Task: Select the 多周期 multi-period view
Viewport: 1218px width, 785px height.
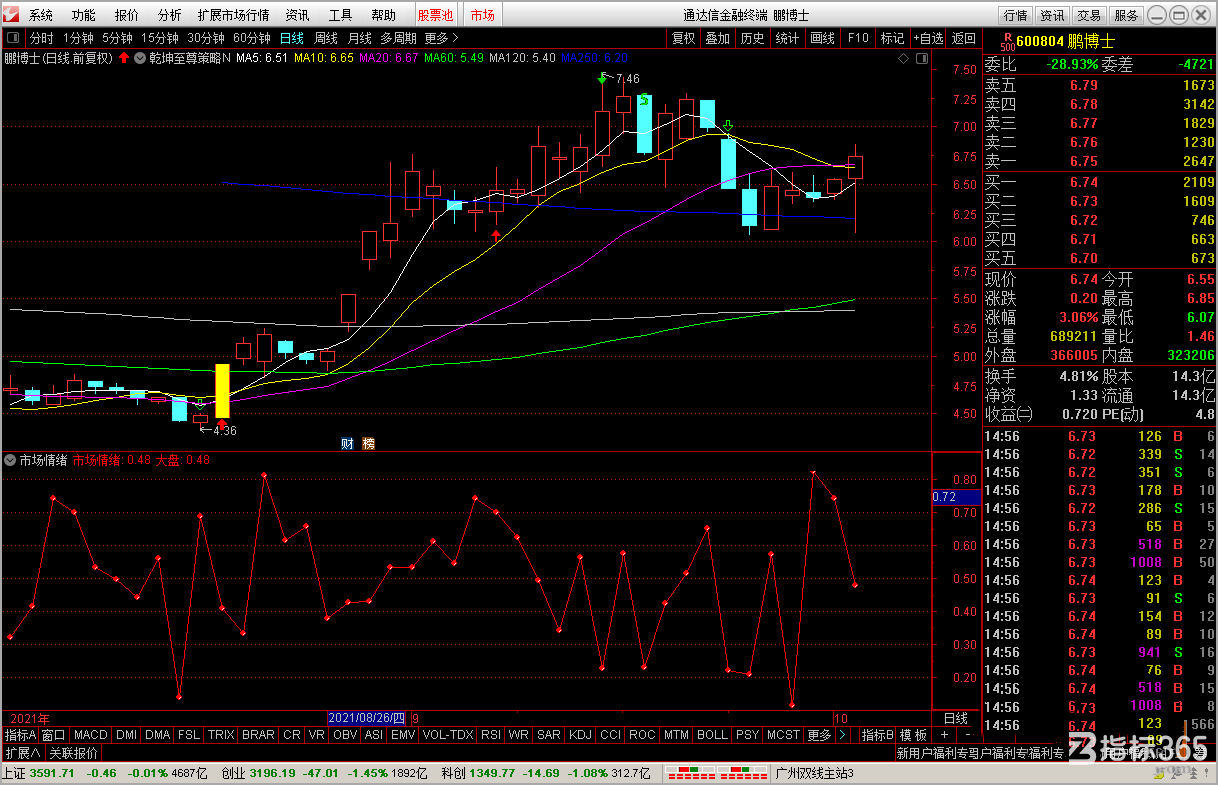Action: tap(398, 38)
